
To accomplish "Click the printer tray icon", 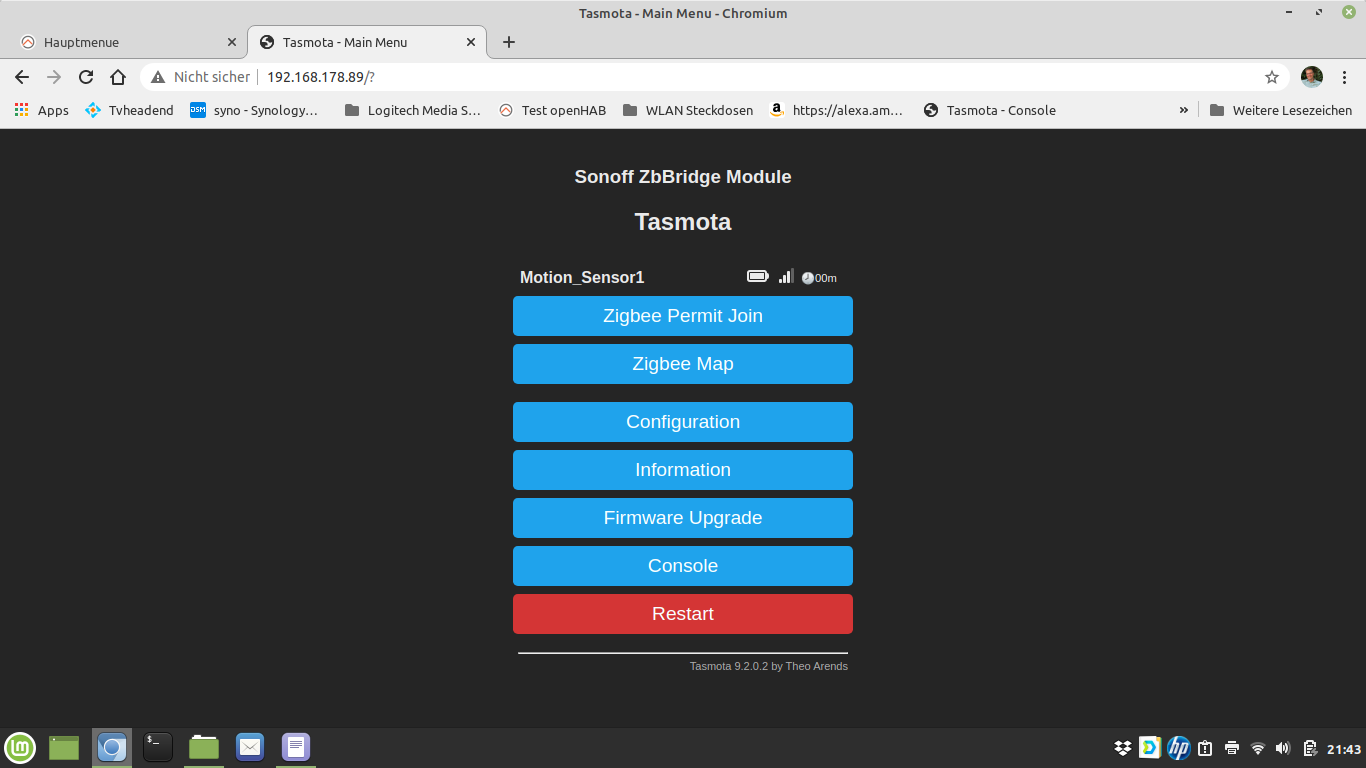I will point(1232,748).
